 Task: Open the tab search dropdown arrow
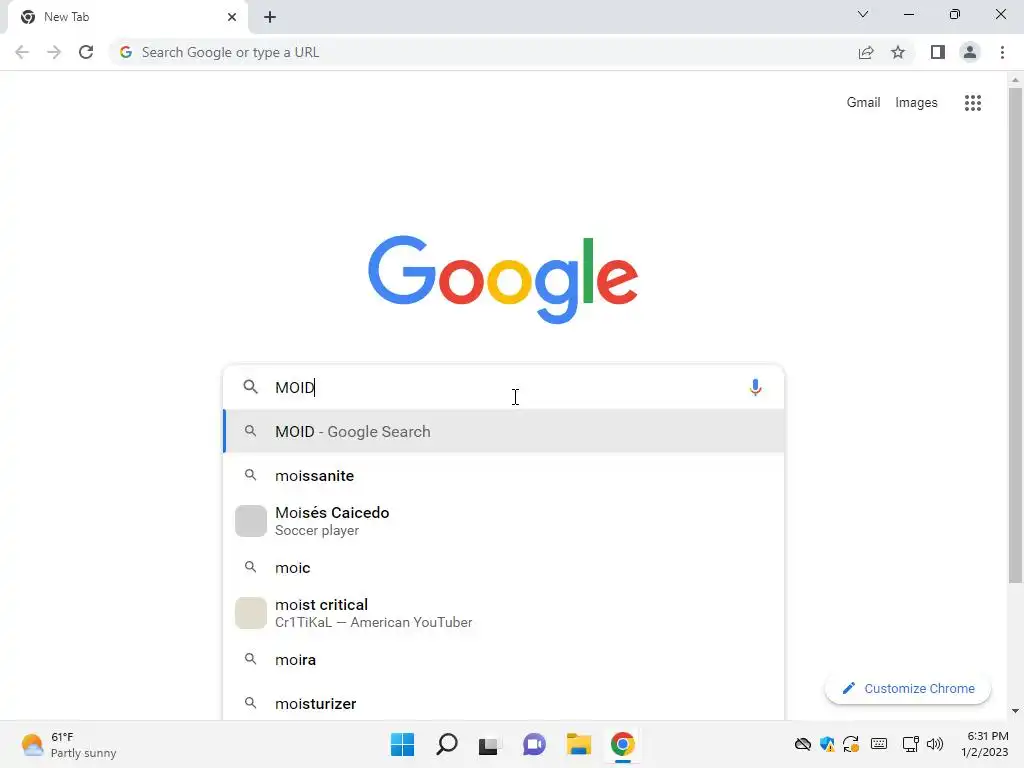[863, 14]
